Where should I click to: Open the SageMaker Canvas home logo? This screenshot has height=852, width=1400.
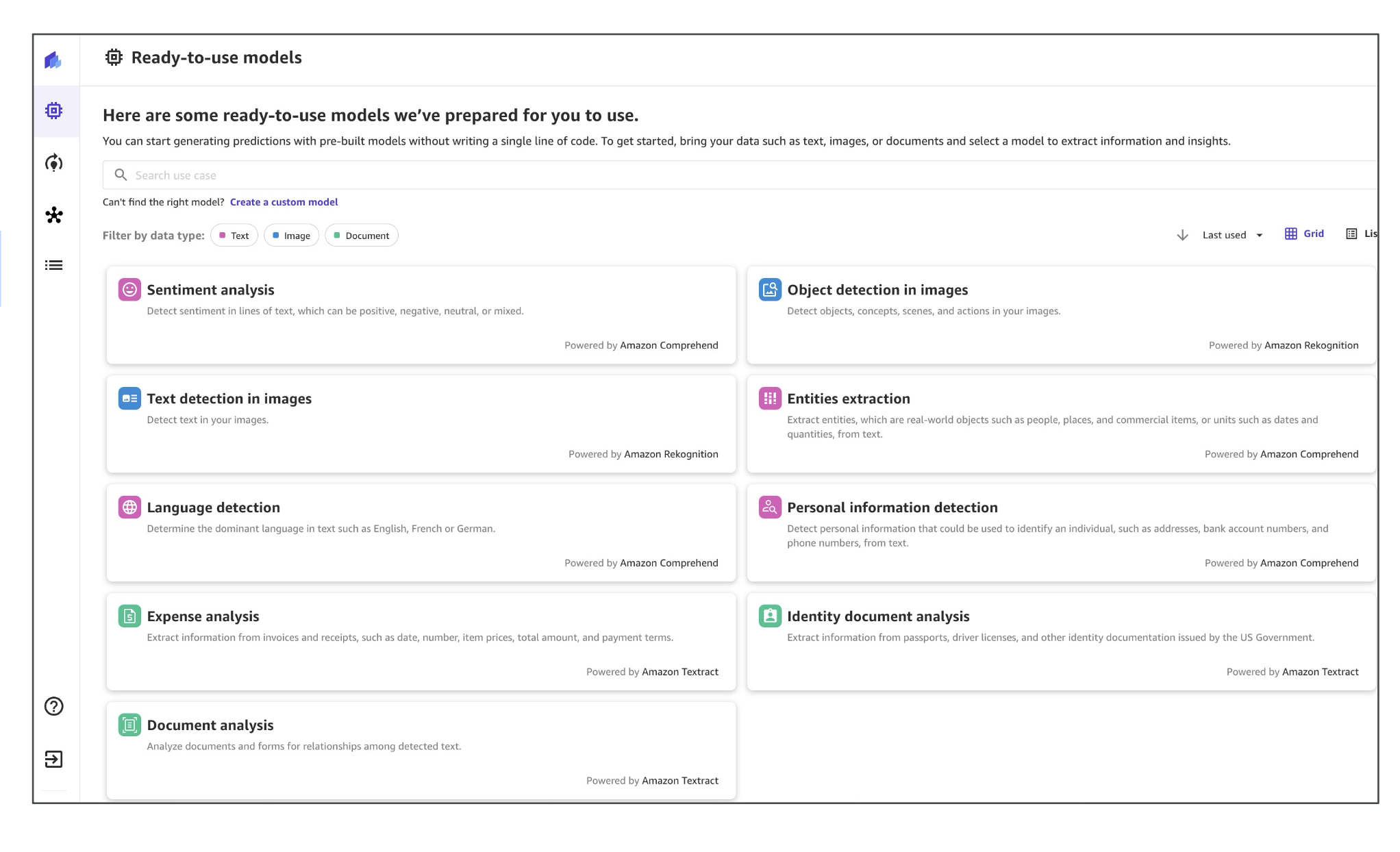[53, 60]
